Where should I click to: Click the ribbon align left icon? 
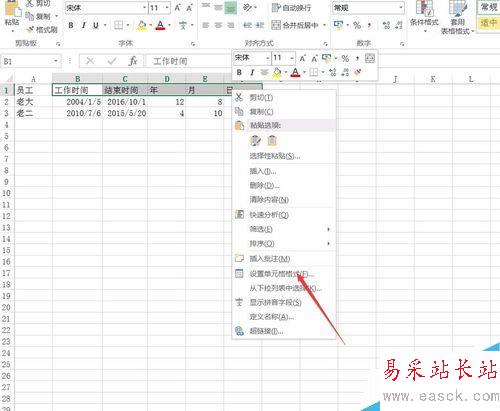pos(206,25)
